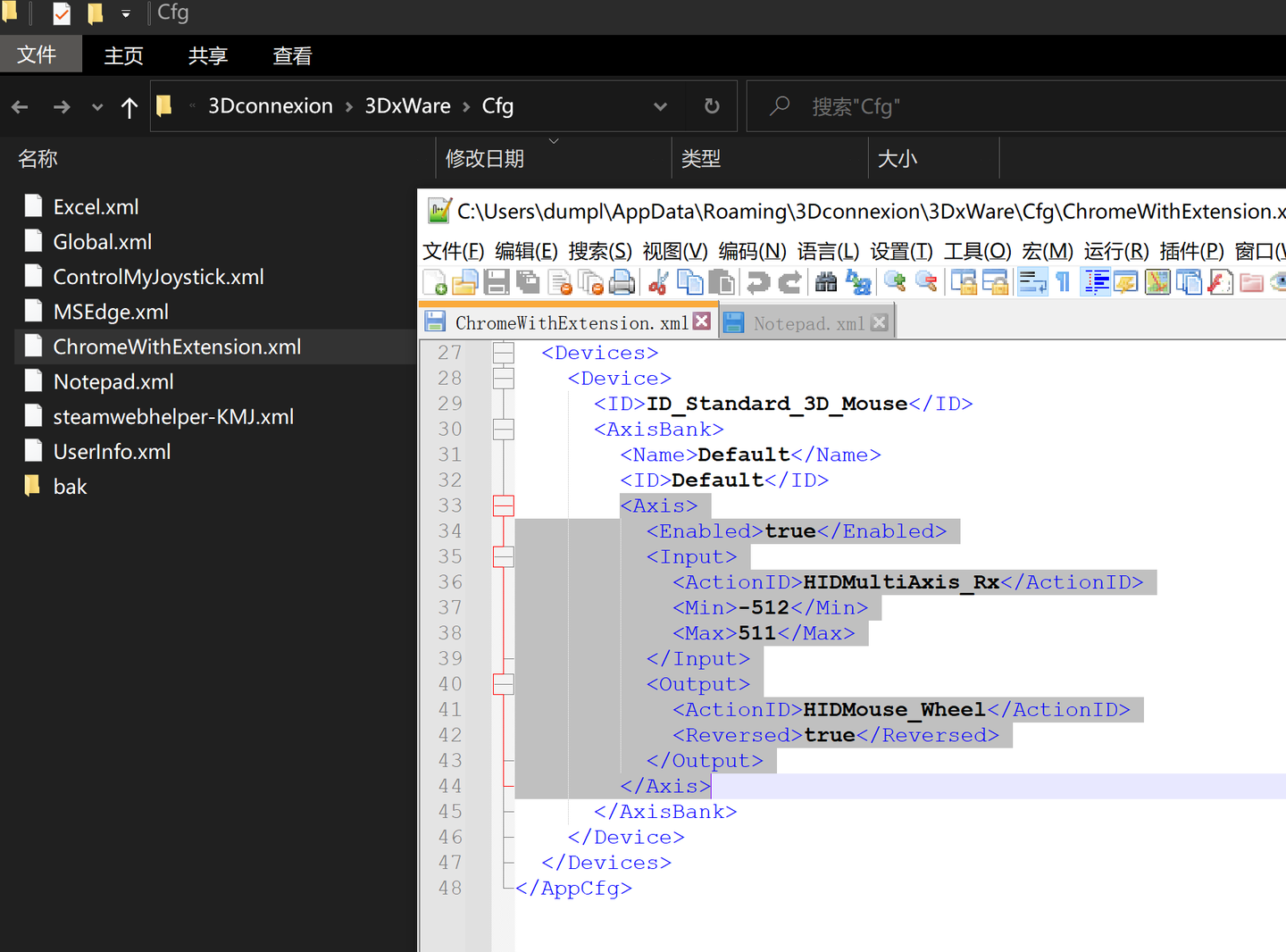Select Global.xml in the file list

click(x=103, y=242)
